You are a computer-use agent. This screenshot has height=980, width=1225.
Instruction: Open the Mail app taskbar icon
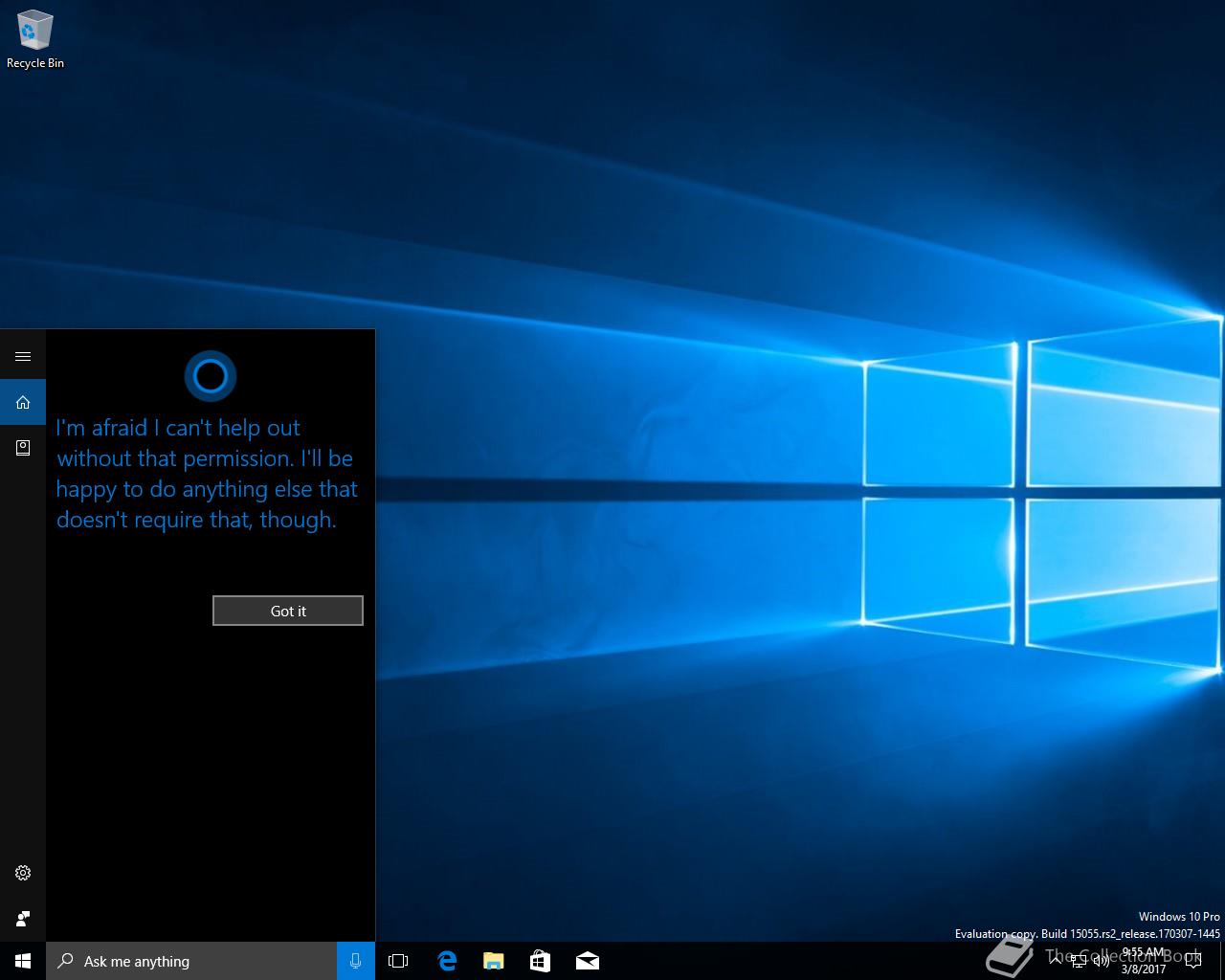(x=588, y=961)
